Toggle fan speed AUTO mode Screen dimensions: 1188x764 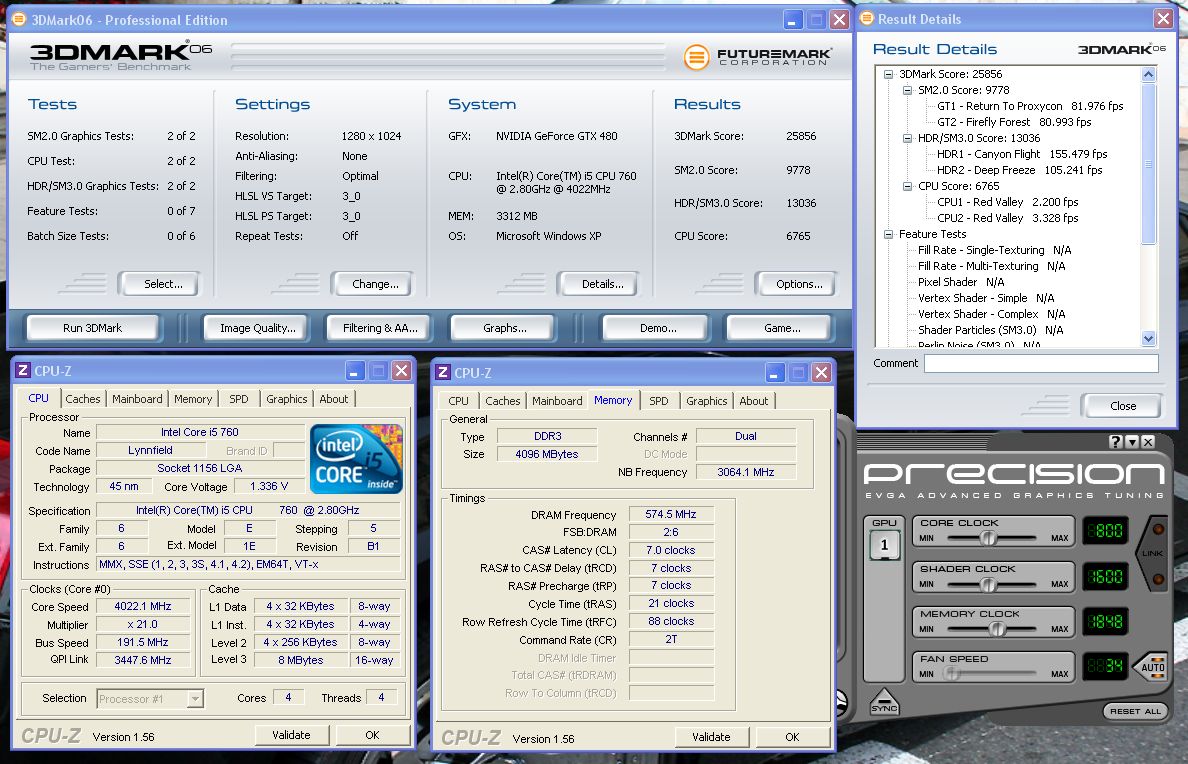click(1154, 667)
